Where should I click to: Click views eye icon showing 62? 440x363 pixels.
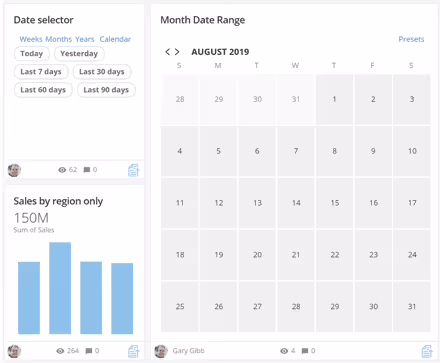coord(62,170)
